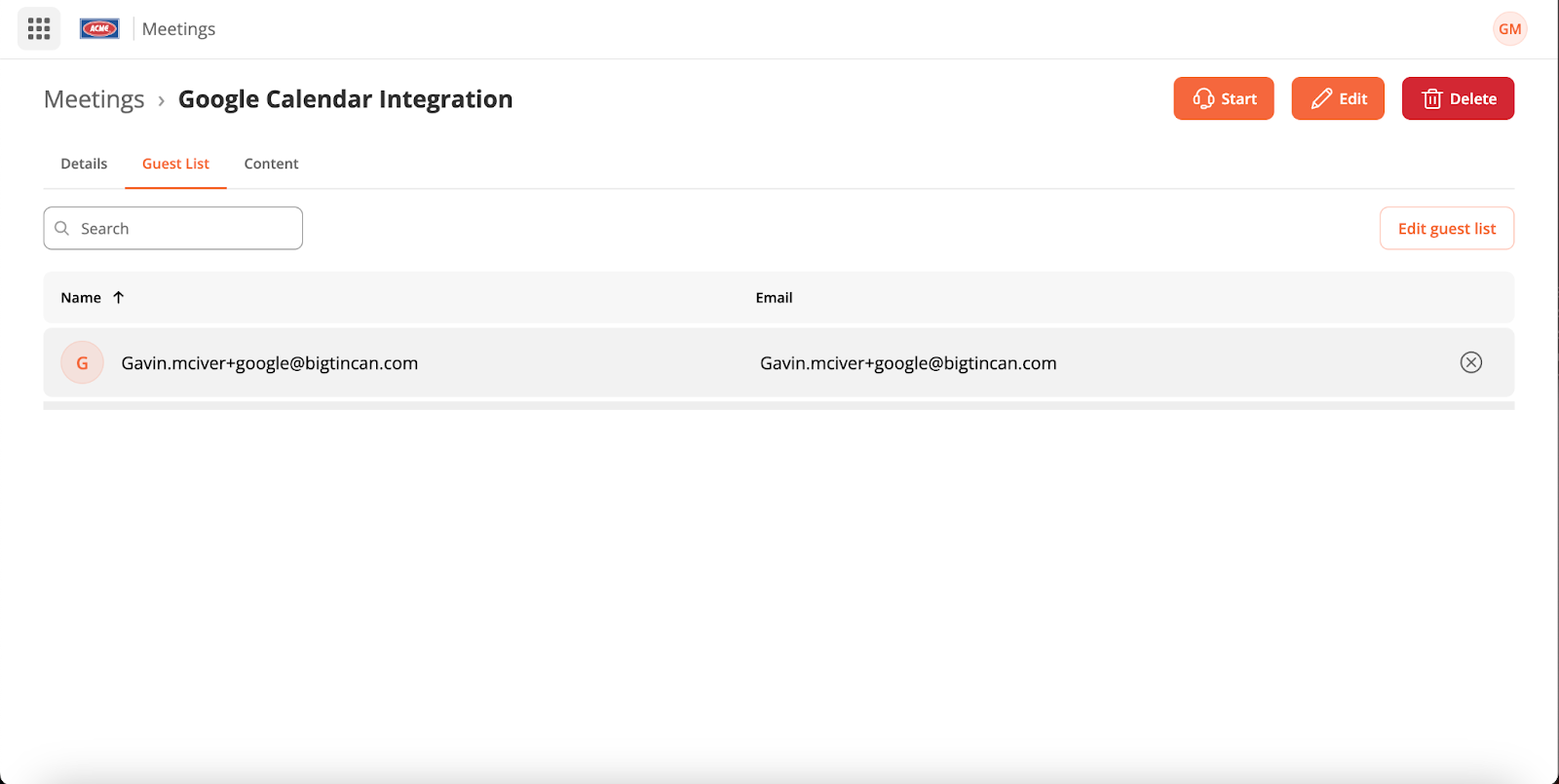Delete the meeting
This screenshot has width=1559, height=784.
click(x=1458, y=98)
